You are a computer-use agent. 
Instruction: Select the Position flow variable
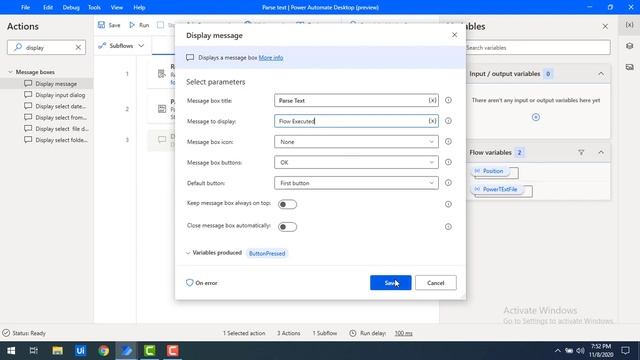click(x=490, y=171)
